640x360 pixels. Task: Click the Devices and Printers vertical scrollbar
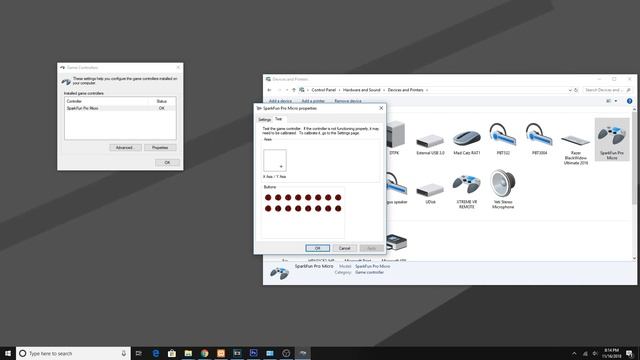(x=634, y=184)
